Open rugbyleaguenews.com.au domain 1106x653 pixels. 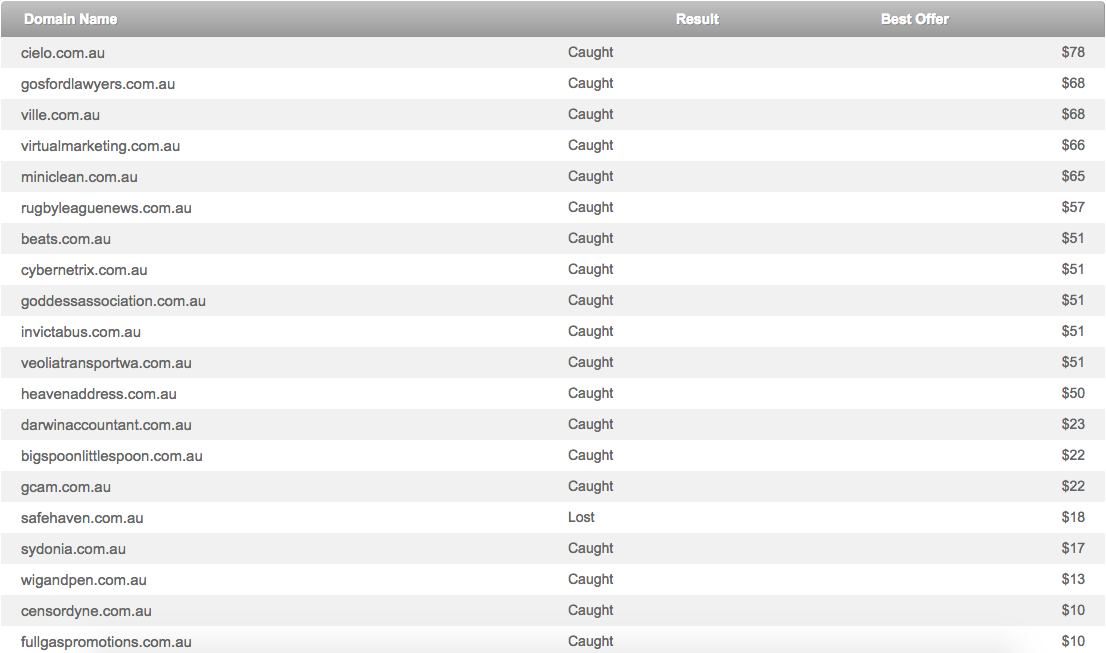pyautogui.click(x=106, y=208)
